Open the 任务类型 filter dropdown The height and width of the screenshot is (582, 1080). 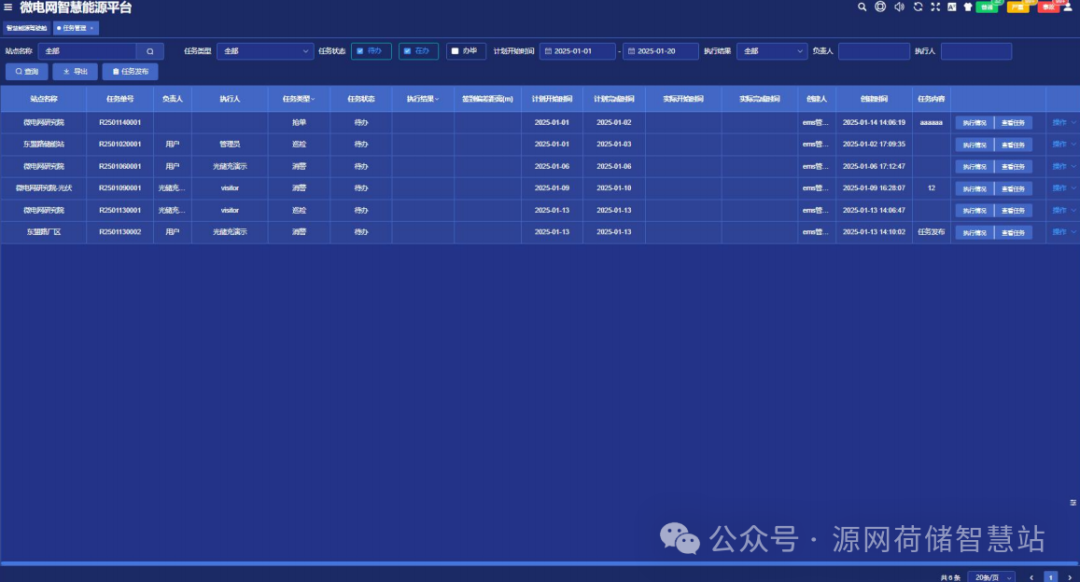pyautogui.click(x=264, y=51)
